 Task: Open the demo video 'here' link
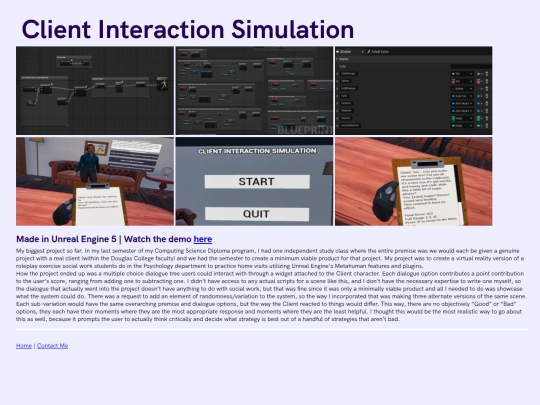[x=202, y=239]
